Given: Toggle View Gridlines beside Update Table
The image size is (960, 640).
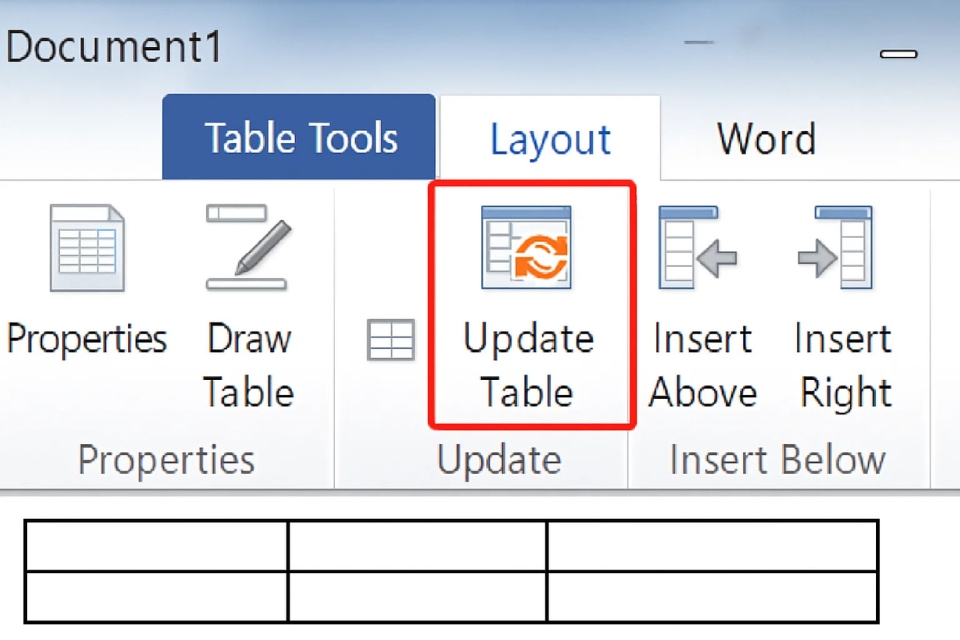Looking at the screenshot, I should [x=390, y=340].
